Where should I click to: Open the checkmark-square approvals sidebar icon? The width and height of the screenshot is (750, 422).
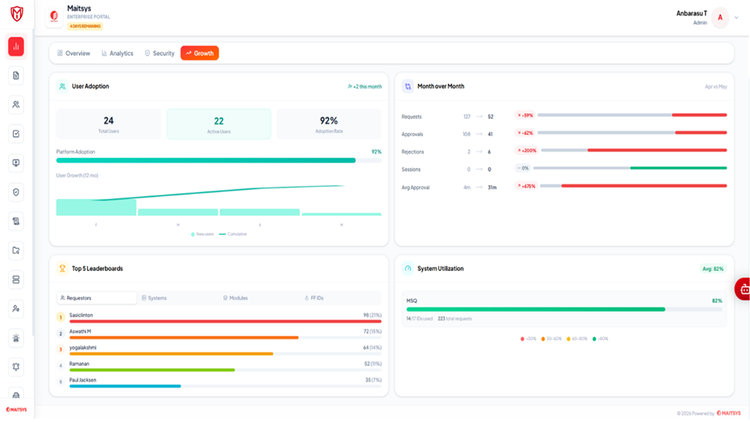16,134
